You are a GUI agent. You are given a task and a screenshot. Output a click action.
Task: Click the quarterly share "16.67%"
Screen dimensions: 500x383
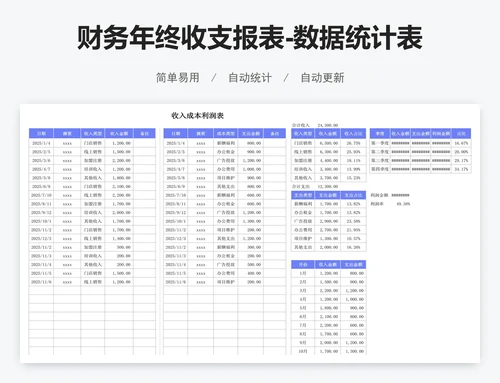(x=461, y=143)
